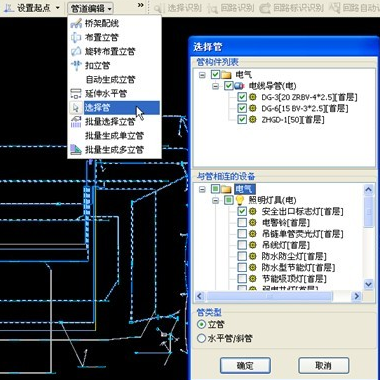
Task: Click the 确定 button
Action: point(245,366)
